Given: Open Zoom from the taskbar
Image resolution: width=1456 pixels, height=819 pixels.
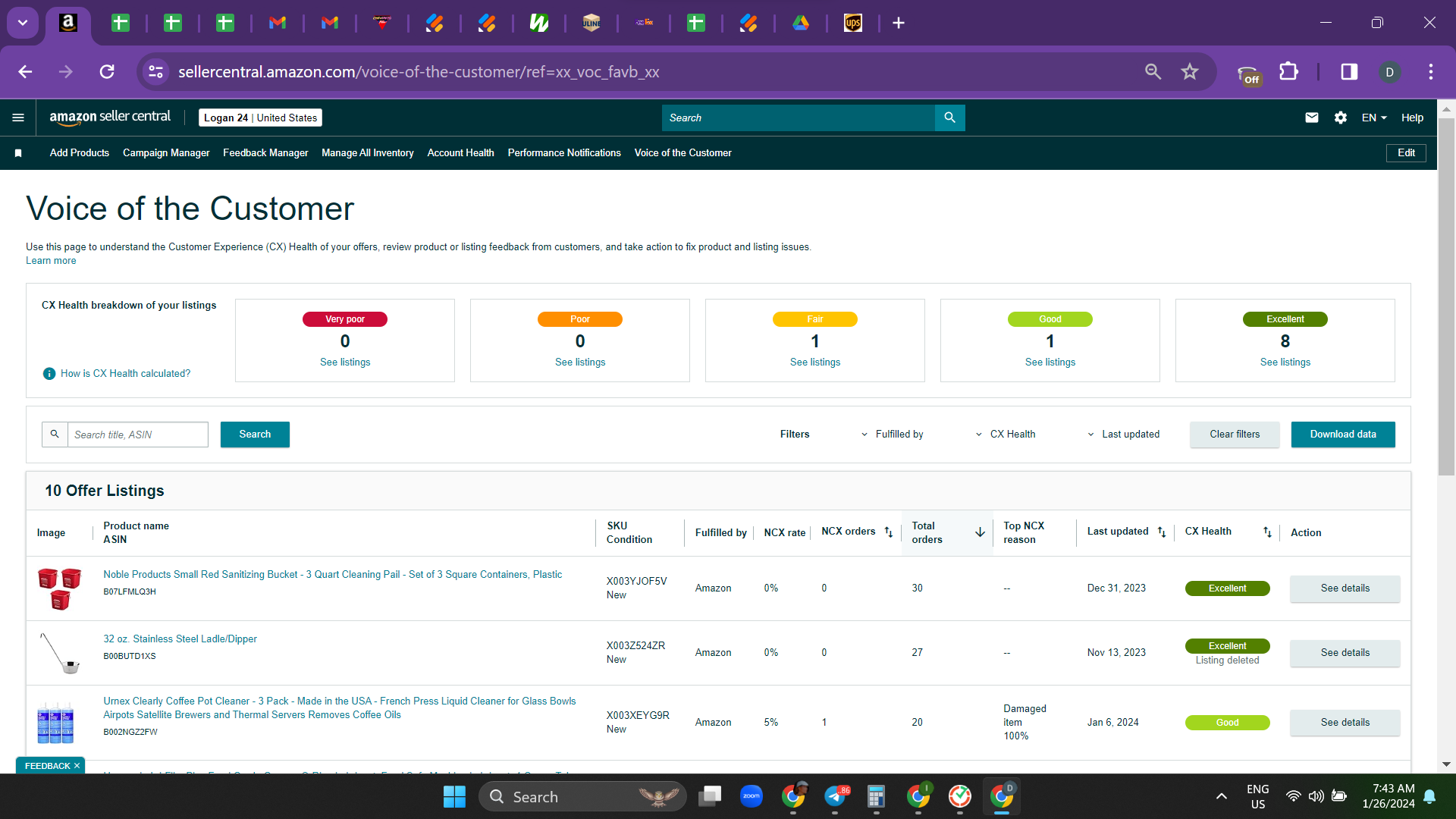Looking at the screenshot, I should pyautogui.click(x=751, y=796).
